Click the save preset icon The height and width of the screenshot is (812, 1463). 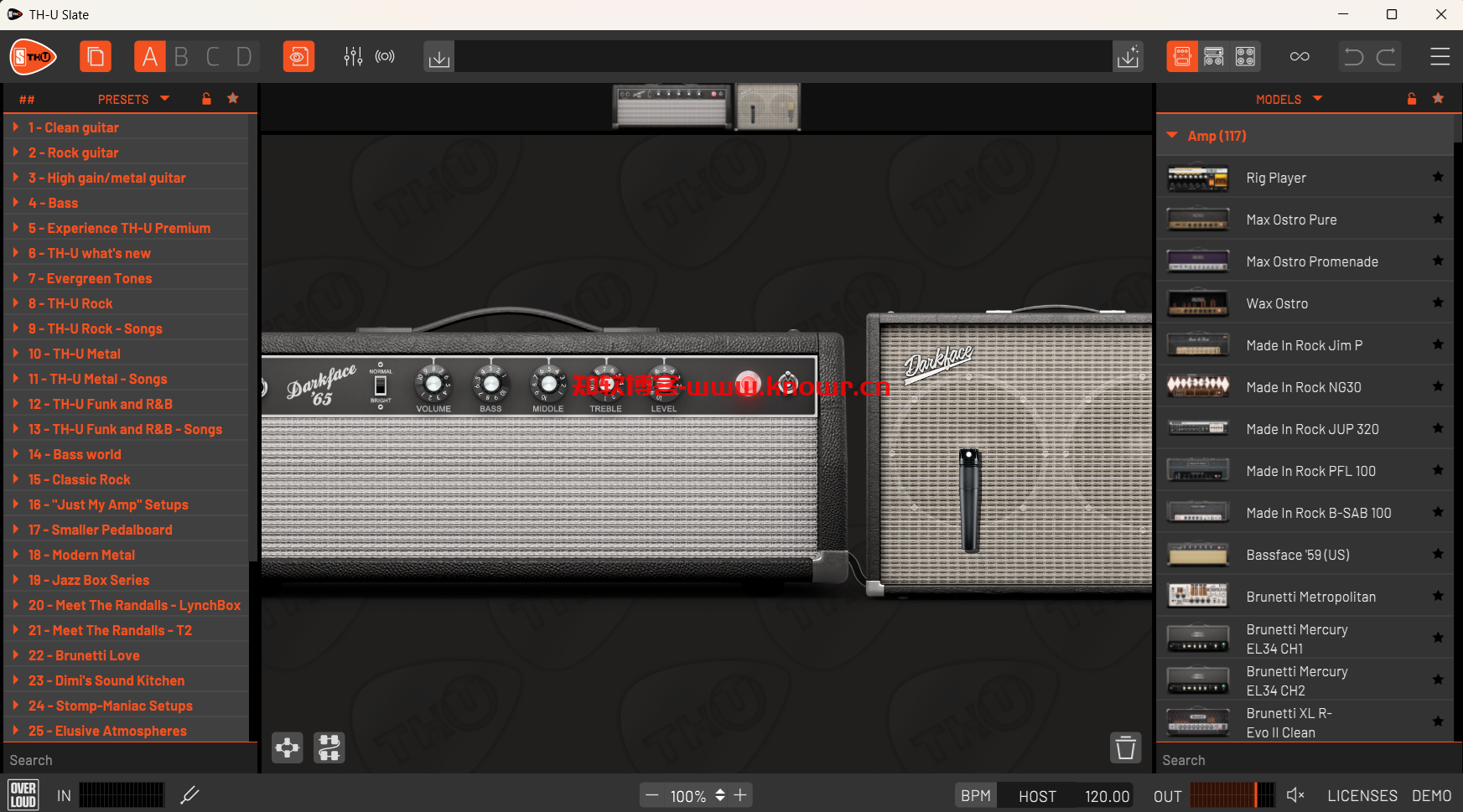[1128, 57]
